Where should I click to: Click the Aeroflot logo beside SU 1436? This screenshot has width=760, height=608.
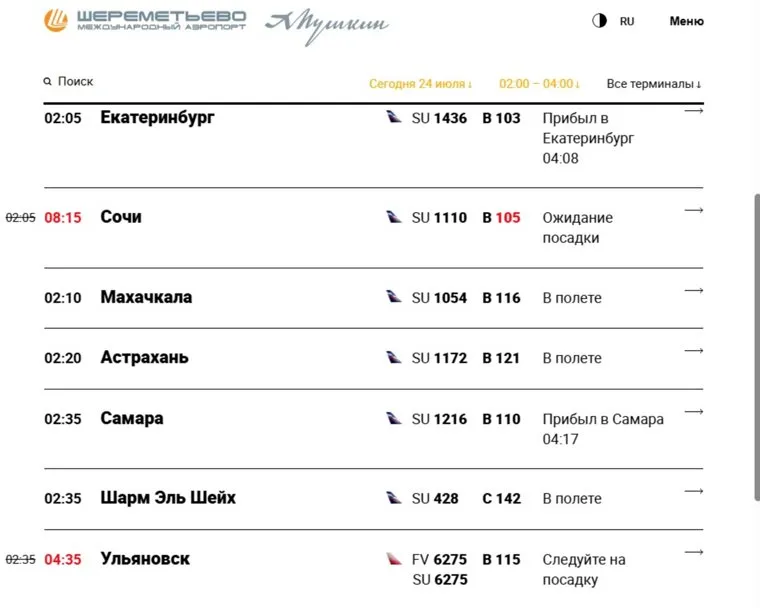394,117
